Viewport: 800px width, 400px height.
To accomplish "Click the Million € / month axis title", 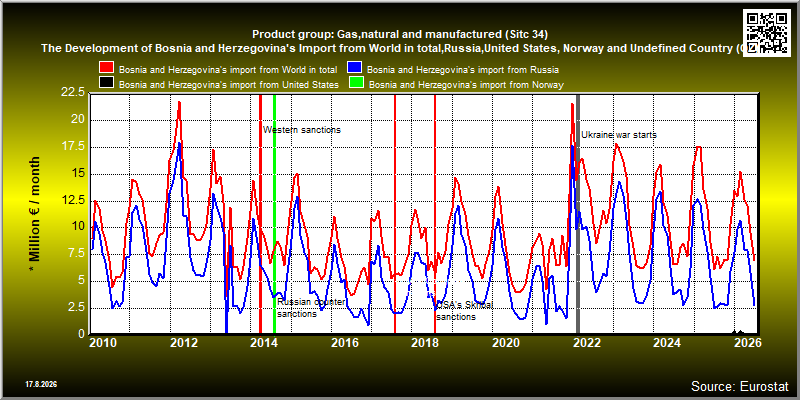I will coord(34,214).
